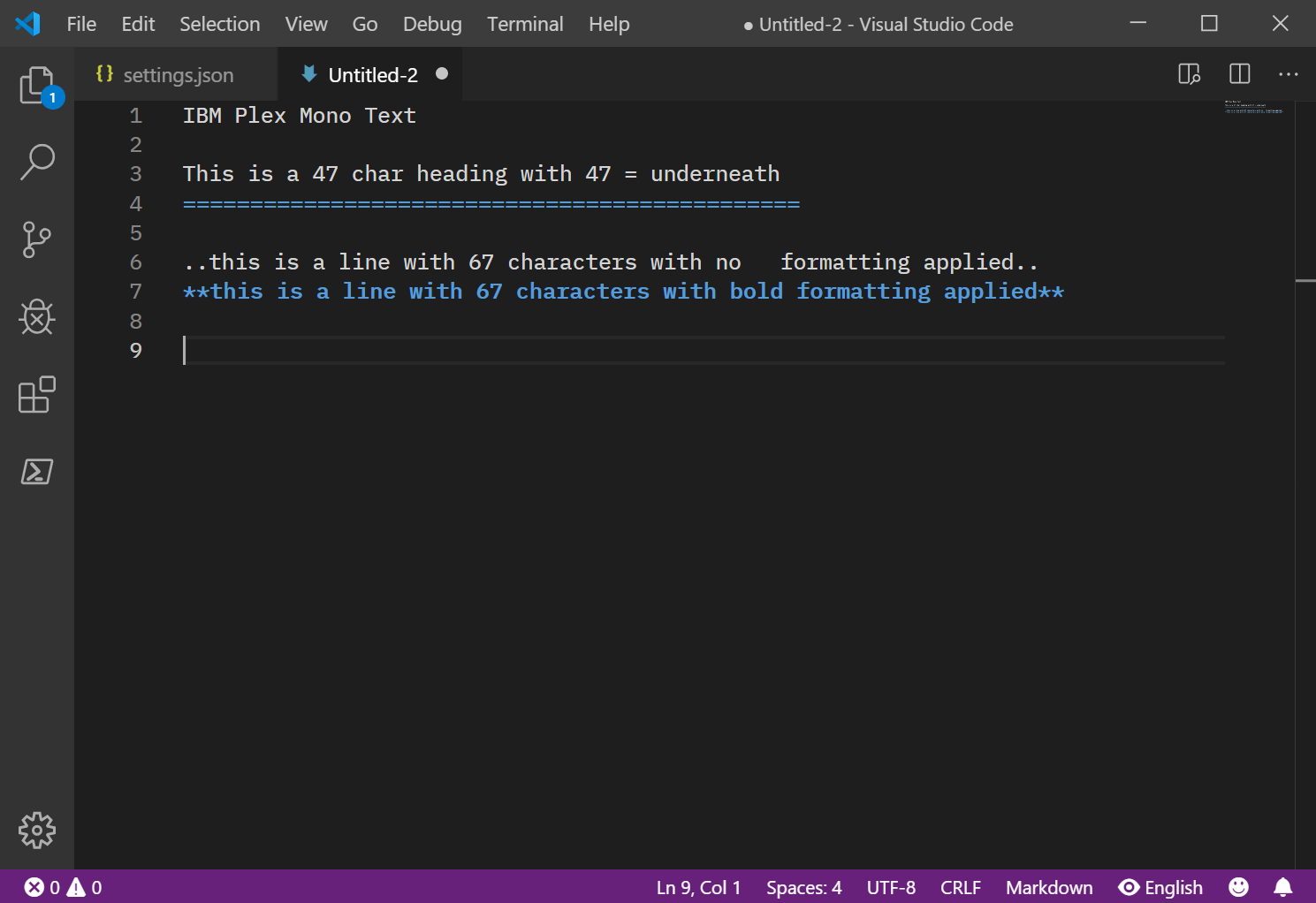1316x903 pixels.
Task: Open the Markdown preview icon
Action: (1189, 74)
